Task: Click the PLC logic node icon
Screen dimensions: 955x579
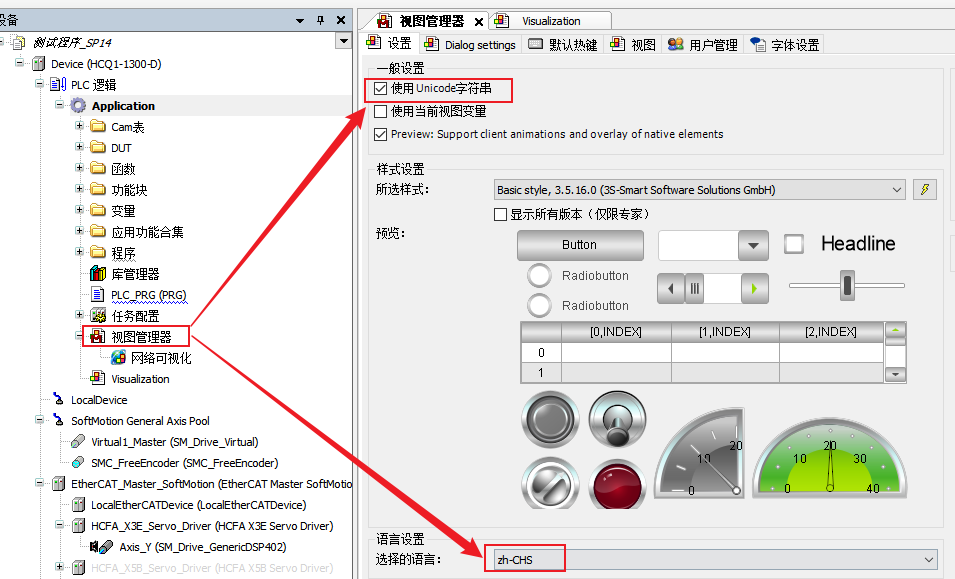Action: point(58,85)
